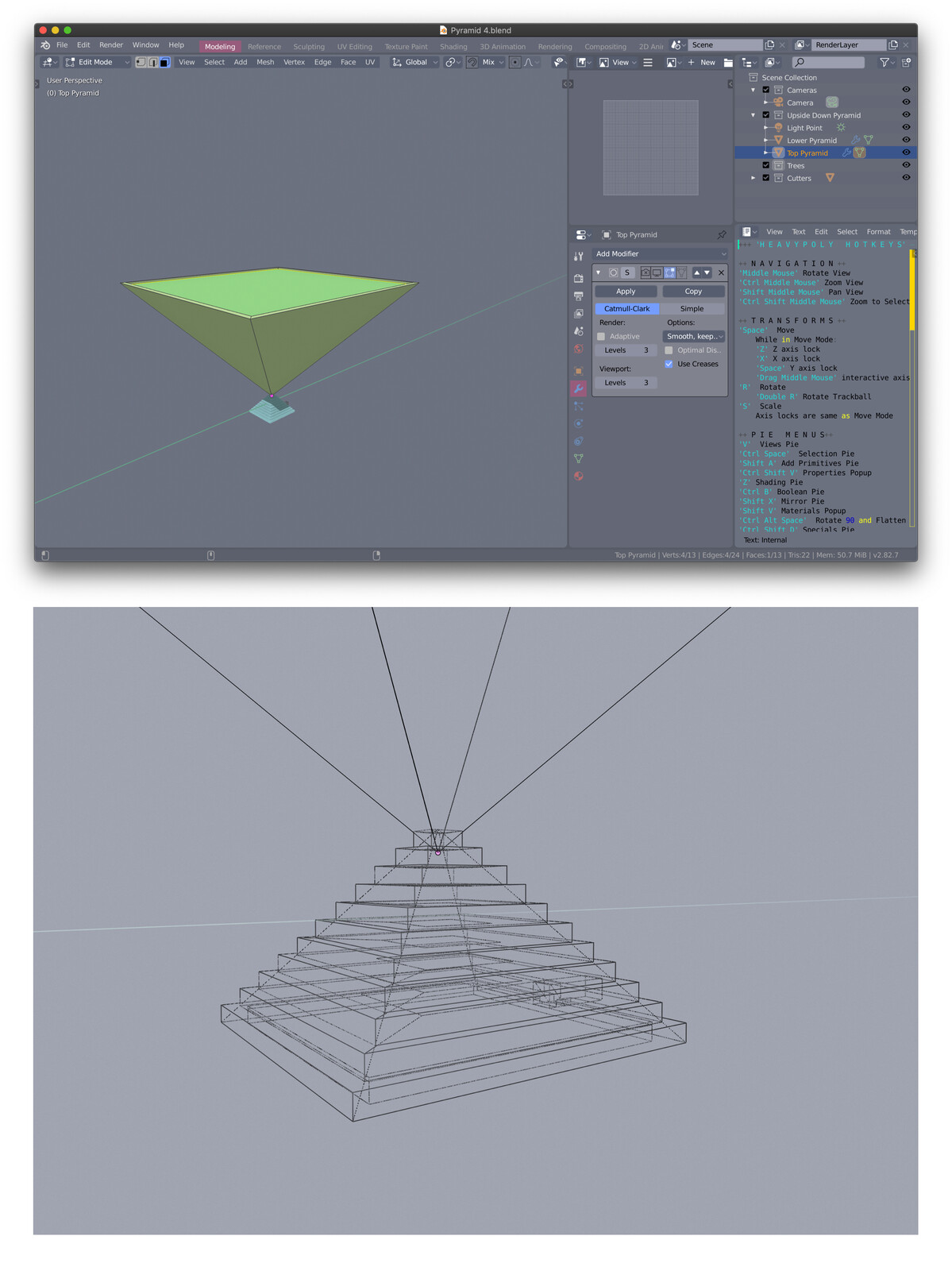Image resolution: width=952 pixels, height=1271 pixels.
Task: Click new collection icon in outliner header
Action: [x=906, y=62]
